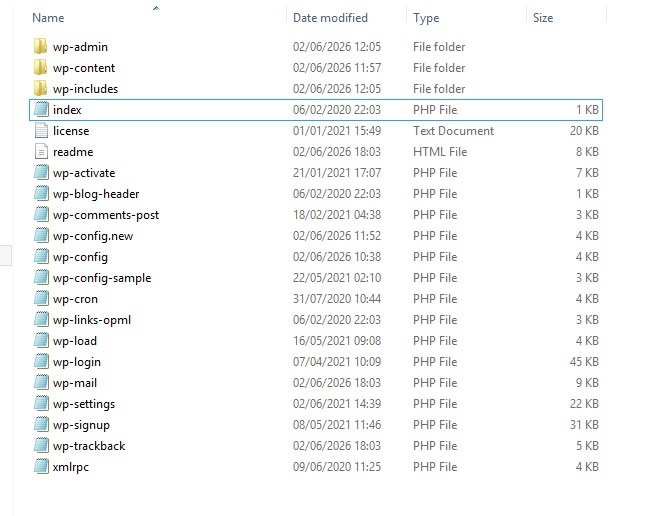Sort by the Date modified column
The image size is (667, 516).
click(x=330, y=18)
